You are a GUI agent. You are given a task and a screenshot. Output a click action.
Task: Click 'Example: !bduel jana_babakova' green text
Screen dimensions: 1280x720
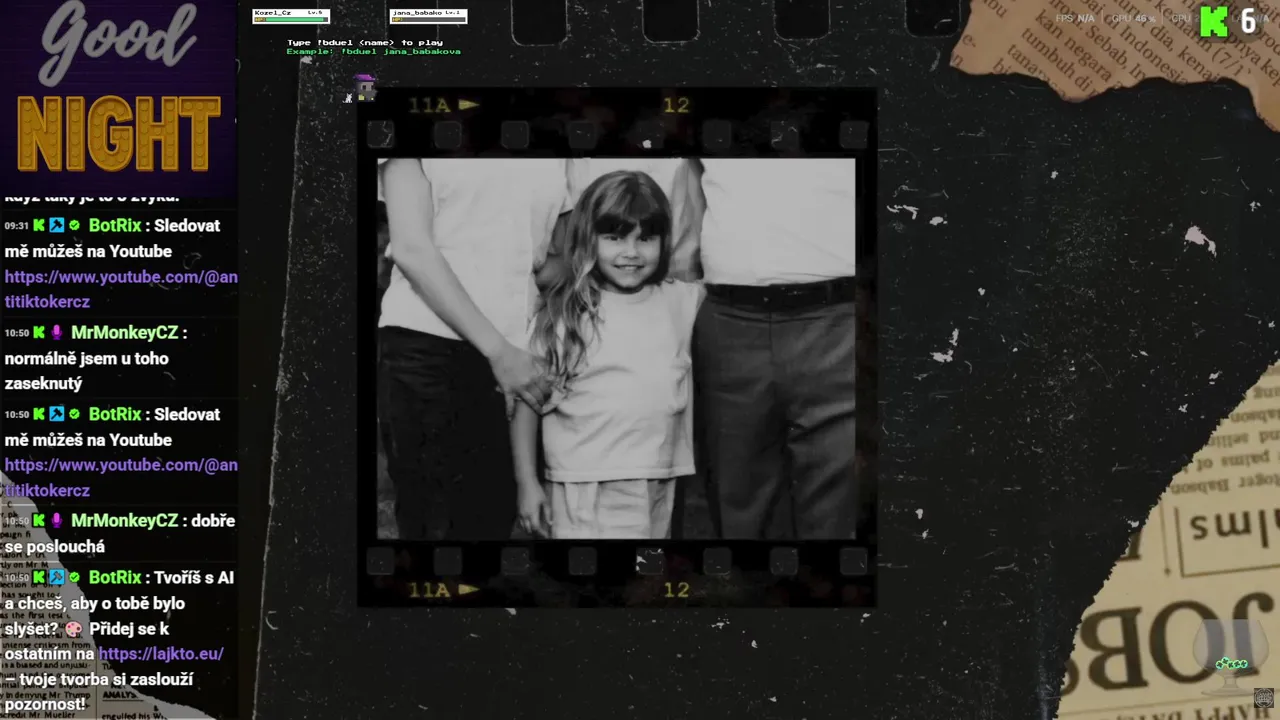click(x=373, y=51)
